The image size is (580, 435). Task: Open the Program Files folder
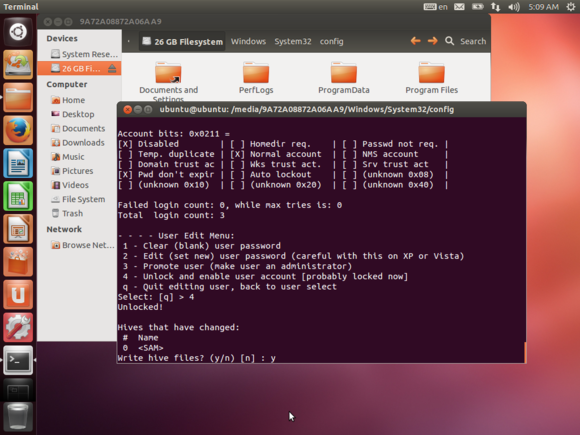[431, 78]
